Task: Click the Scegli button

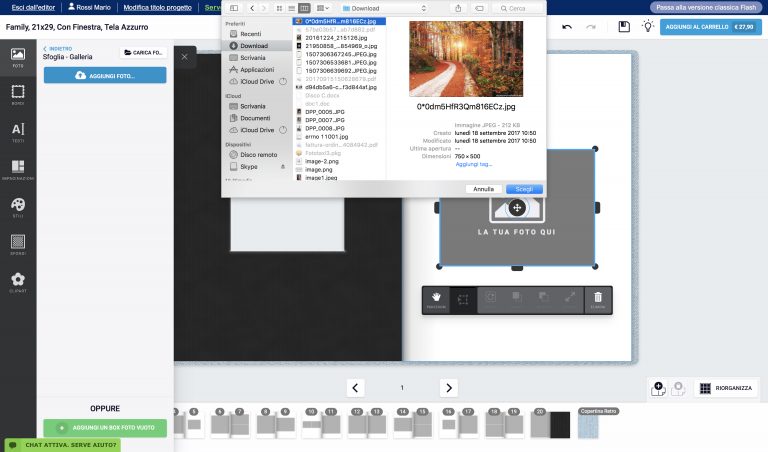Action: (524, 189)
